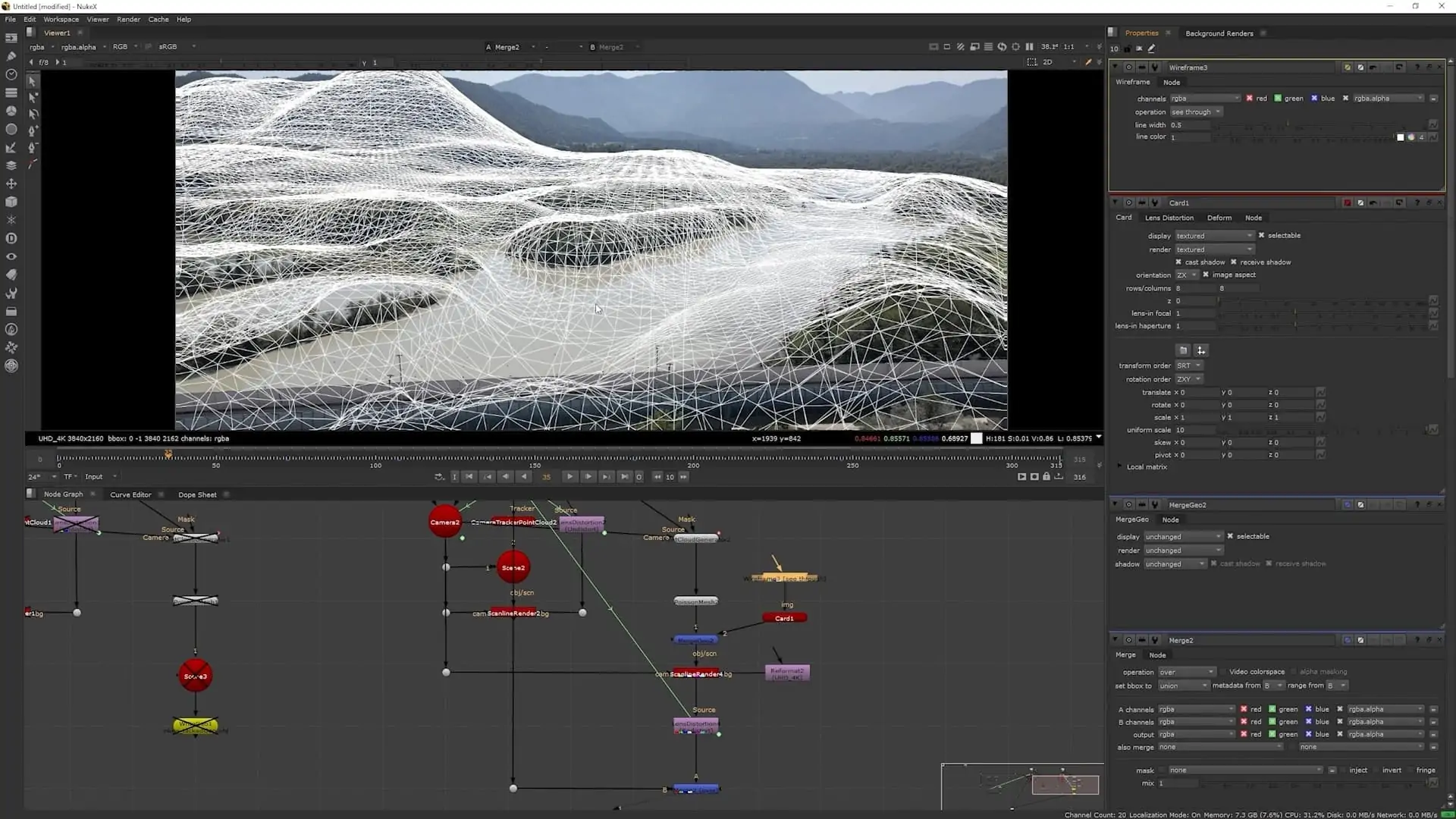Play the timeline forward
The height and width of the screenshot is (819, 1456).
click(x=570, y=477)
